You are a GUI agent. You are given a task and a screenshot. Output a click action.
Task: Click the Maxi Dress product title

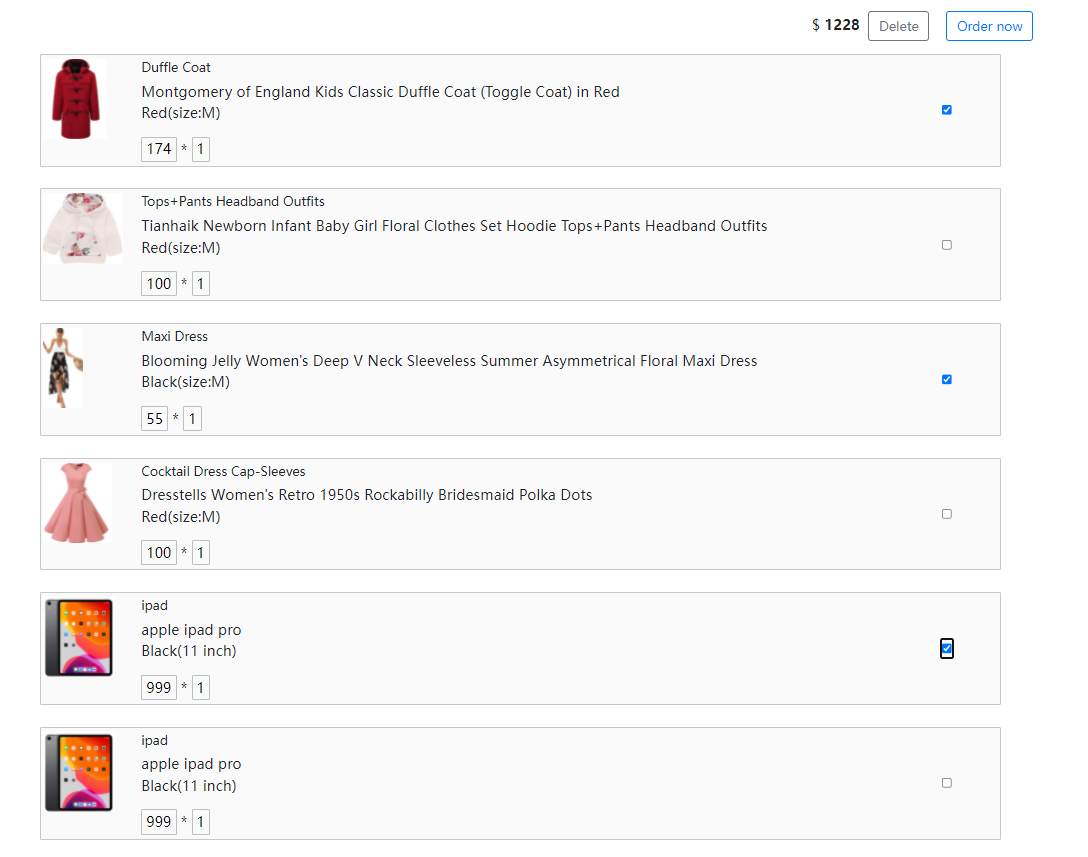pos(174,336)
